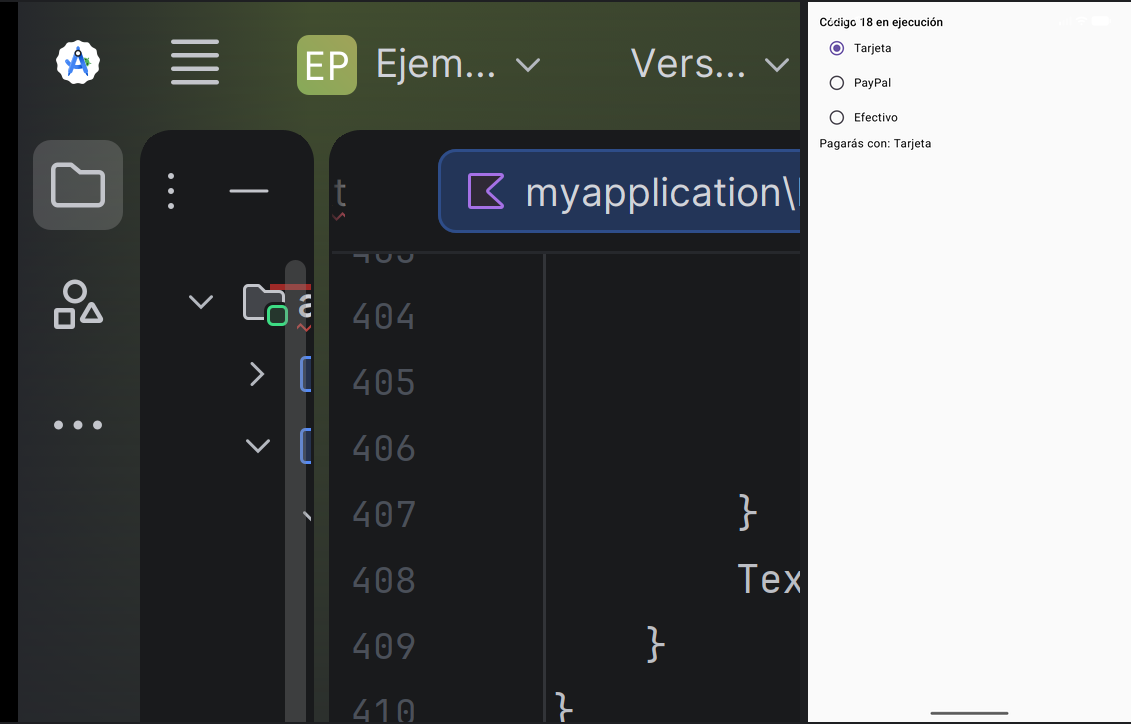The image size is (1131, 724).
Task: Click line number 406 in gutter
Action: pos(384,449)
